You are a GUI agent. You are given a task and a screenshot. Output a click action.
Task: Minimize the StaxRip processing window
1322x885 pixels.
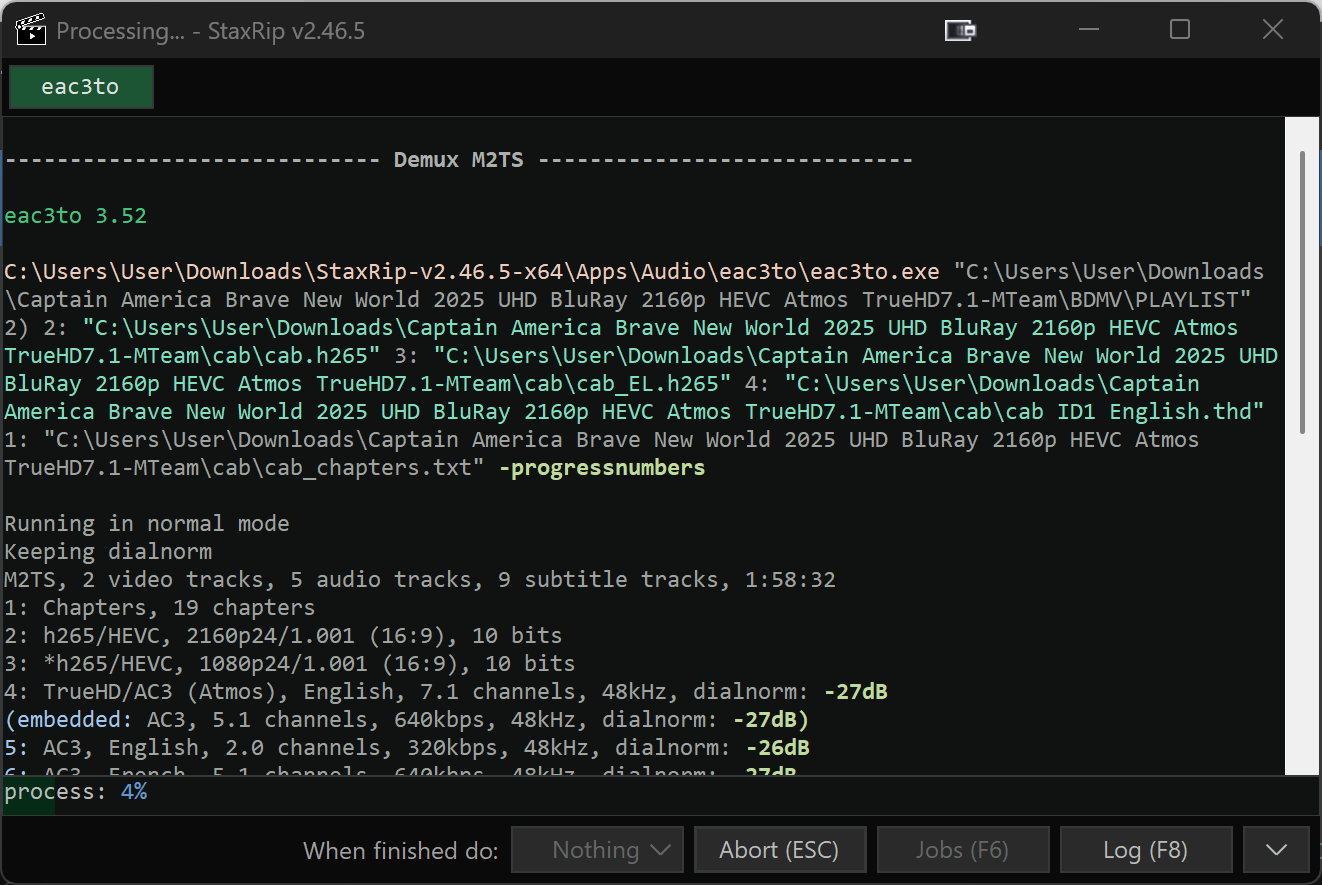click(1087, 30)
